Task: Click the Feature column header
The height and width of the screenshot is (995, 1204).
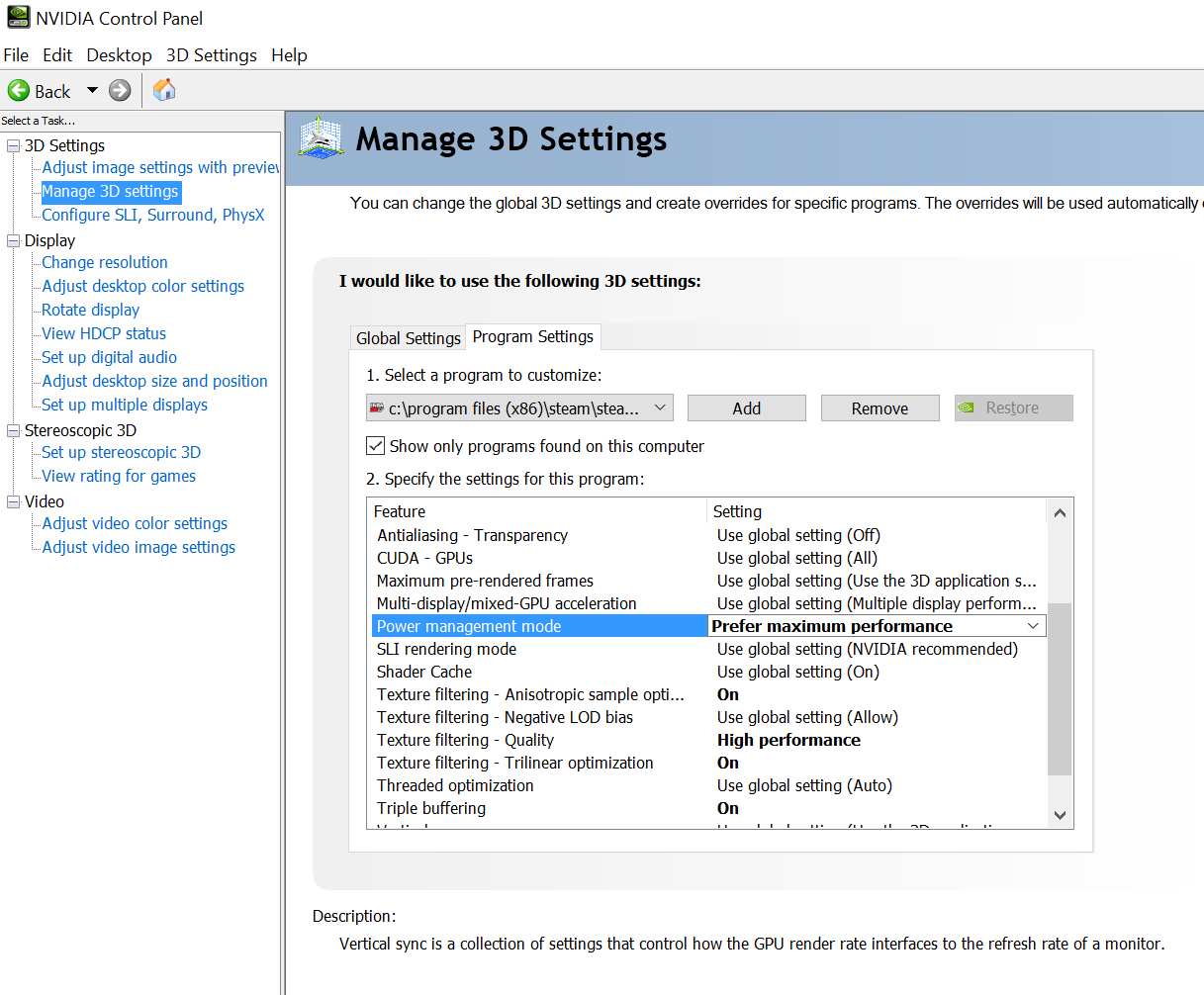Action: pos(537,511)
